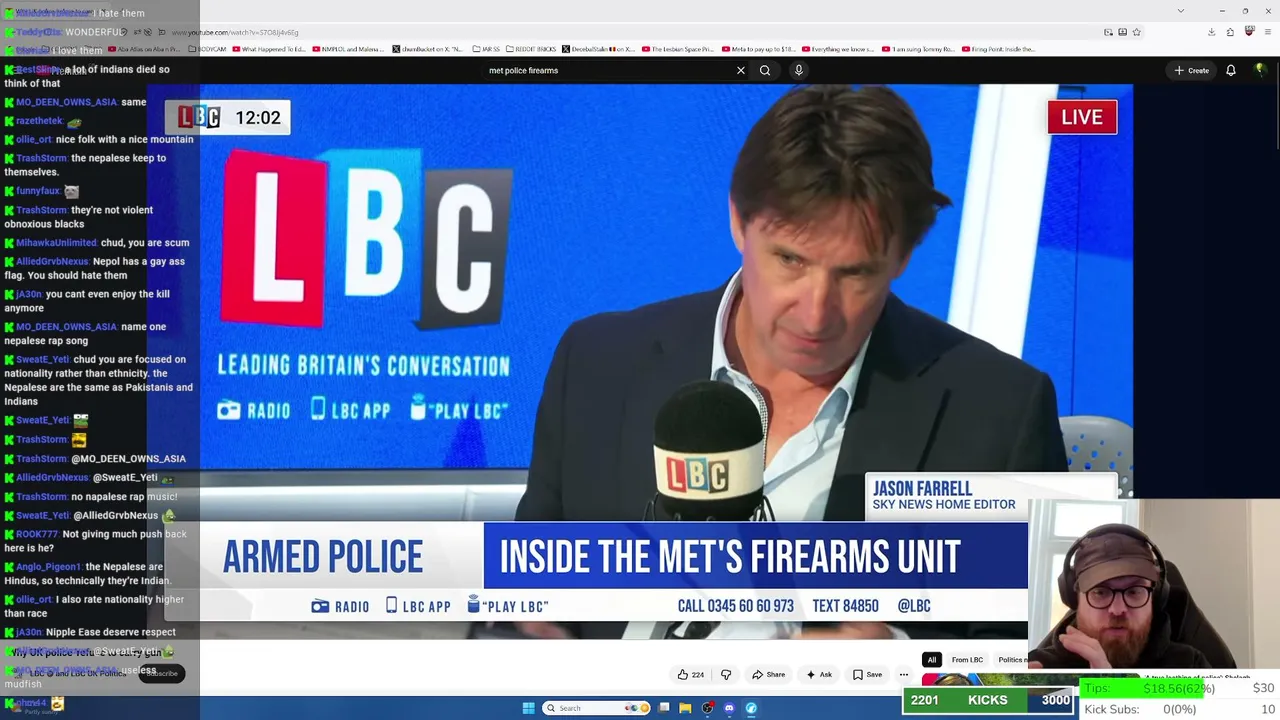Like the video with 224 likes
Image resolution: width=1280 pixels, height=720 pixels.
pos(690,674)
